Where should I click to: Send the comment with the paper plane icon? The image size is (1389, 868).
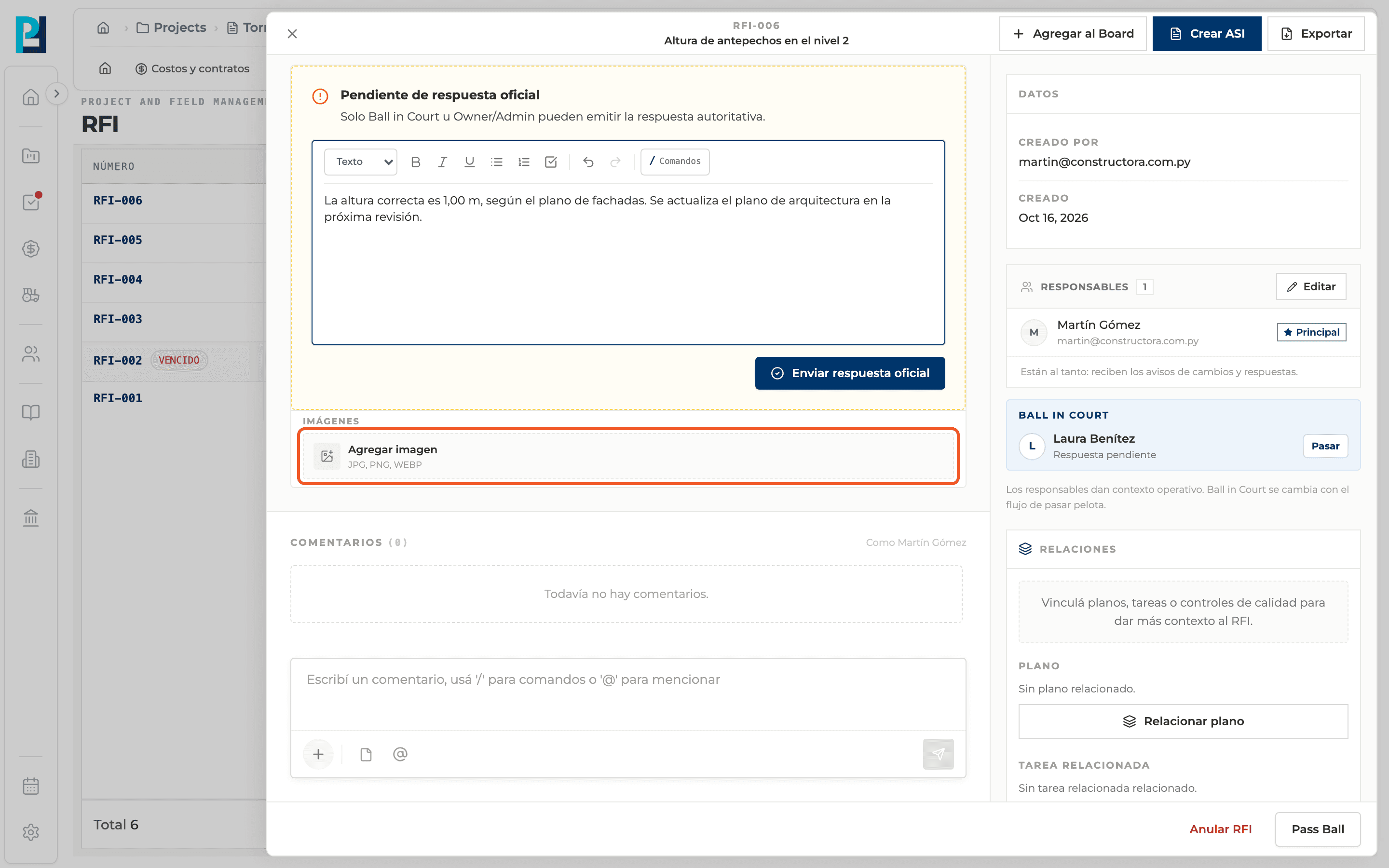tap(938, 754)
